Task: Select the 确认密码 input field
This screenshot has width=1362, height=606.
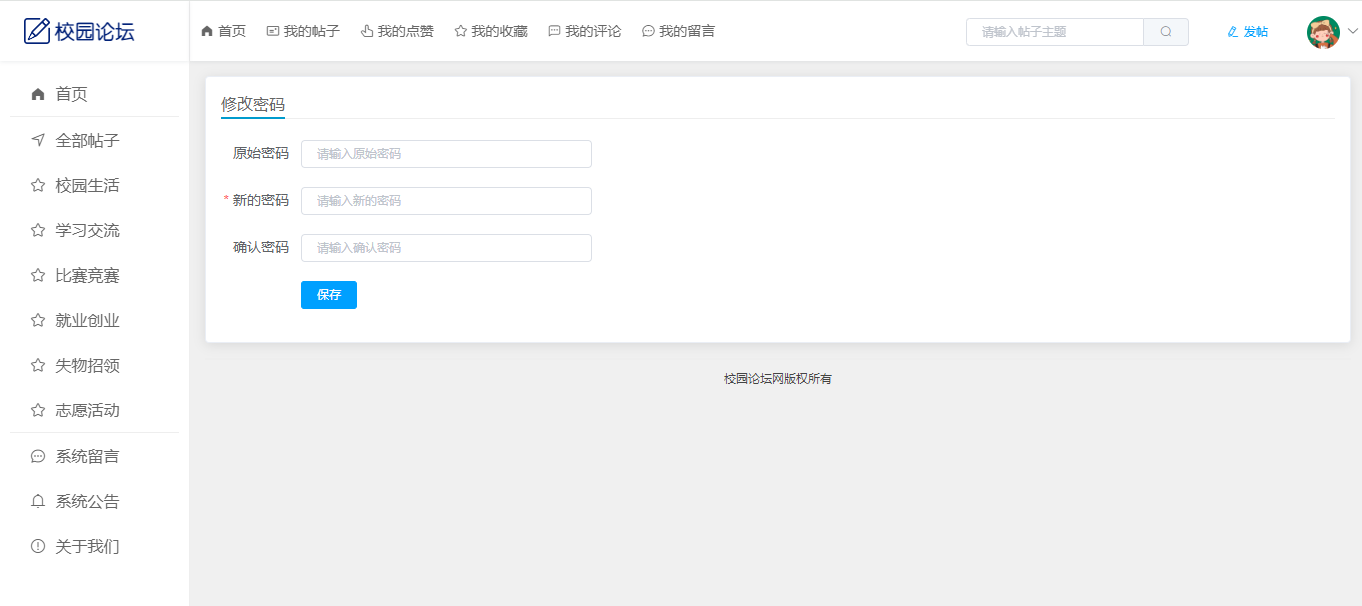Action: (446, 248)
